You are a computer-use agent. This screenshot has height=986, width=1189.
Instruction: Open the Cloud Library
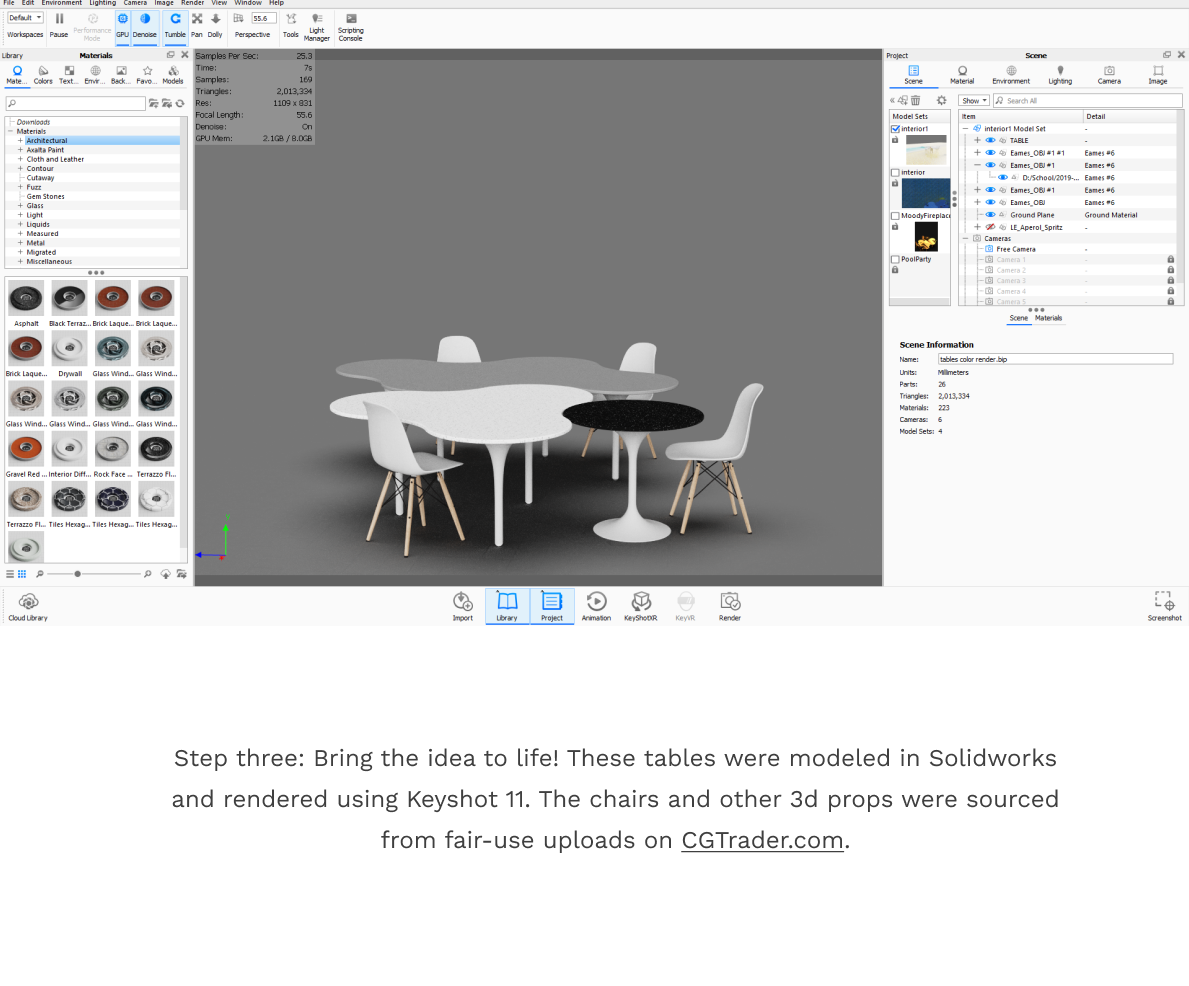28,608
